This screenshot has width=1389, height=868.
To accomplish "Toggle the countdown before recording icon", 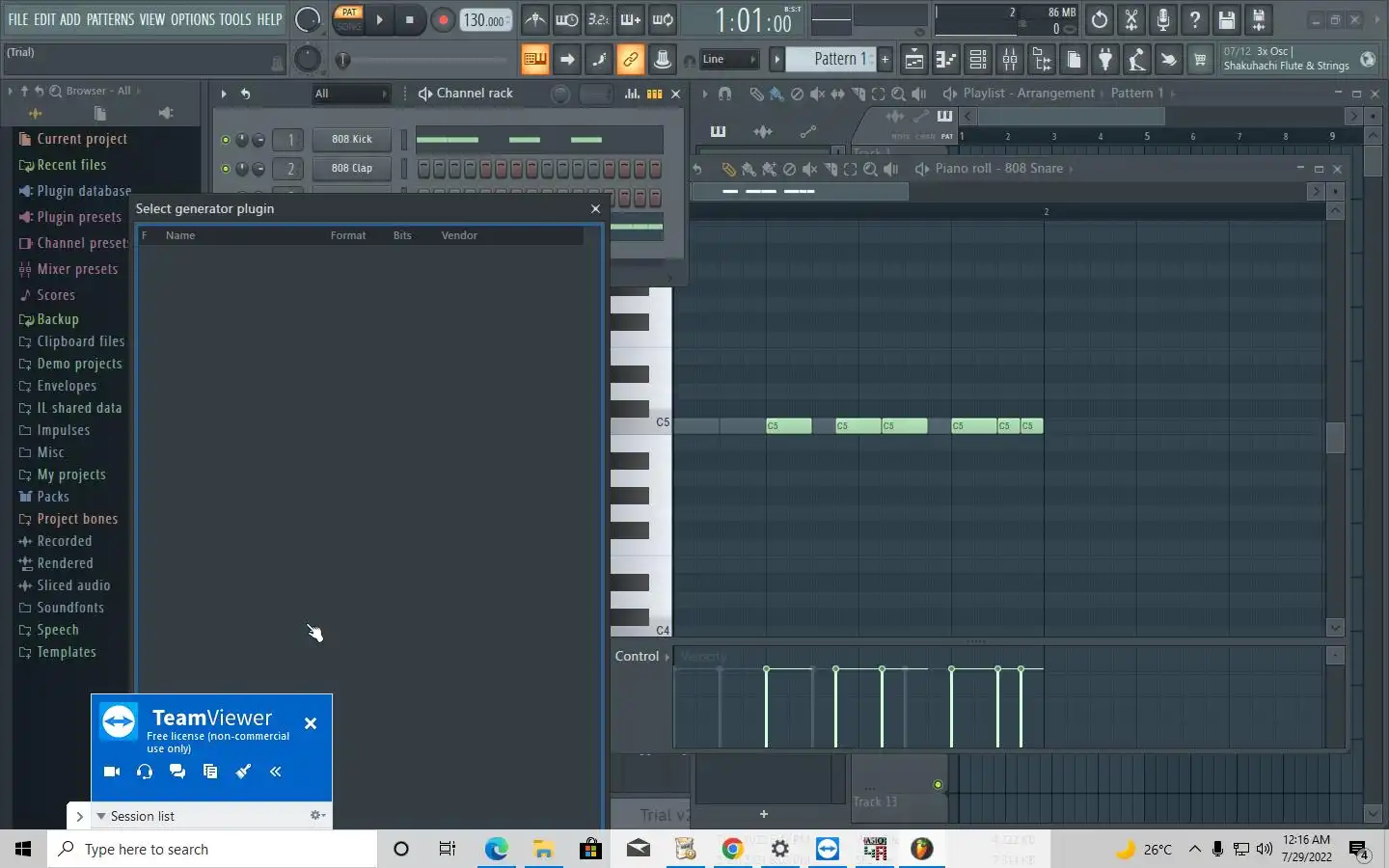I will [x=599, y=19].
